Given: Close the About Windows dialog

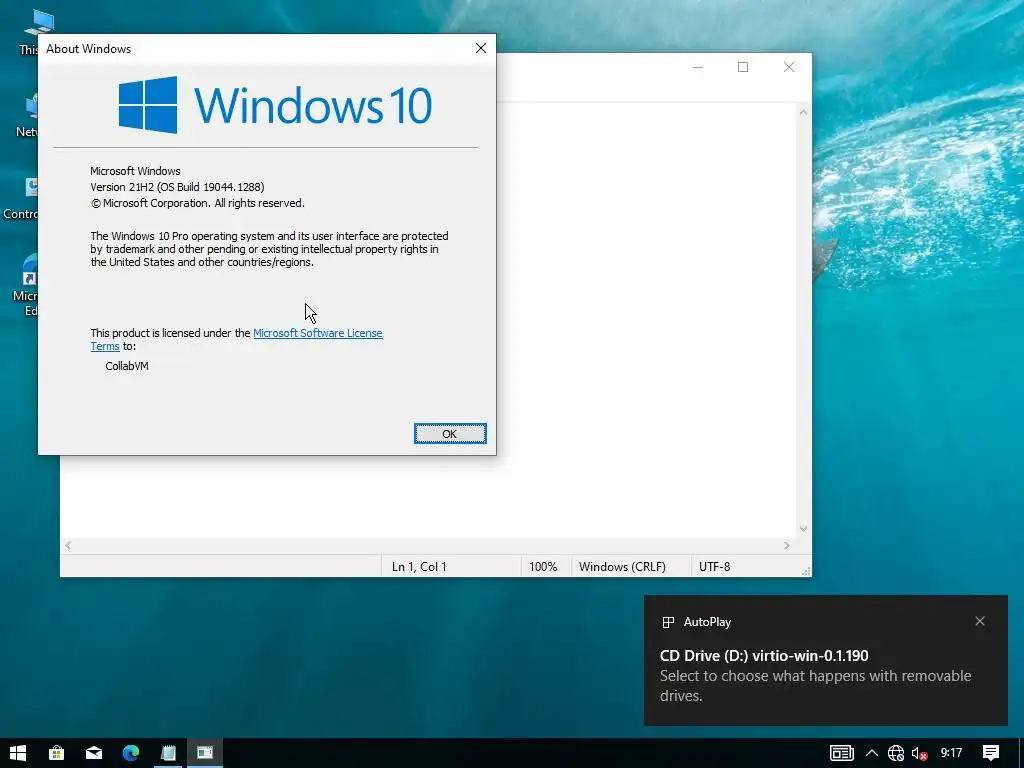Looking at the screenshot, I should pyautogui.click(x=481, y=48).
